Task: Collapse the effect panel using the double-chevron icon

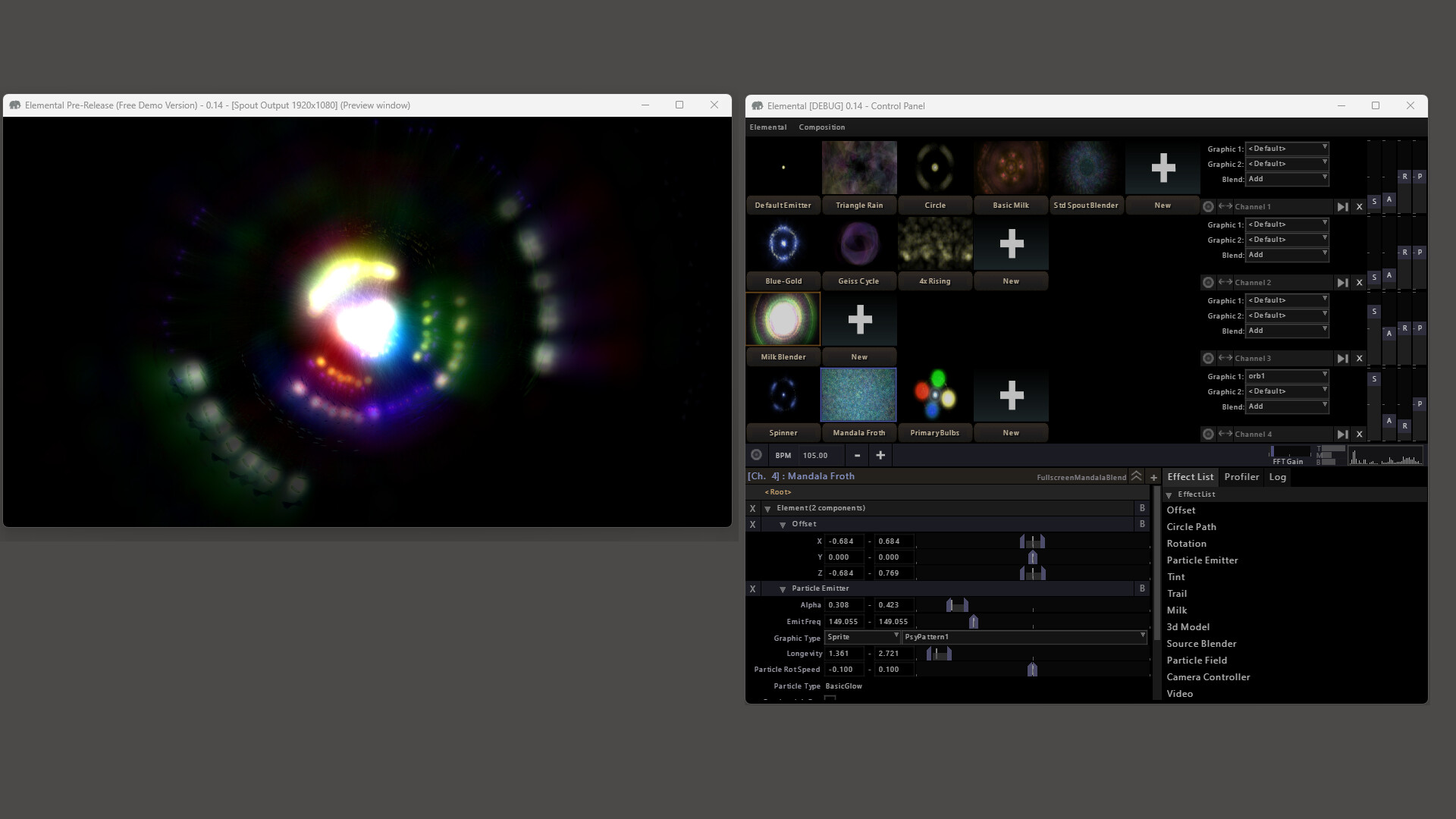Action: pyautogui.click(x=1136, y=476)
